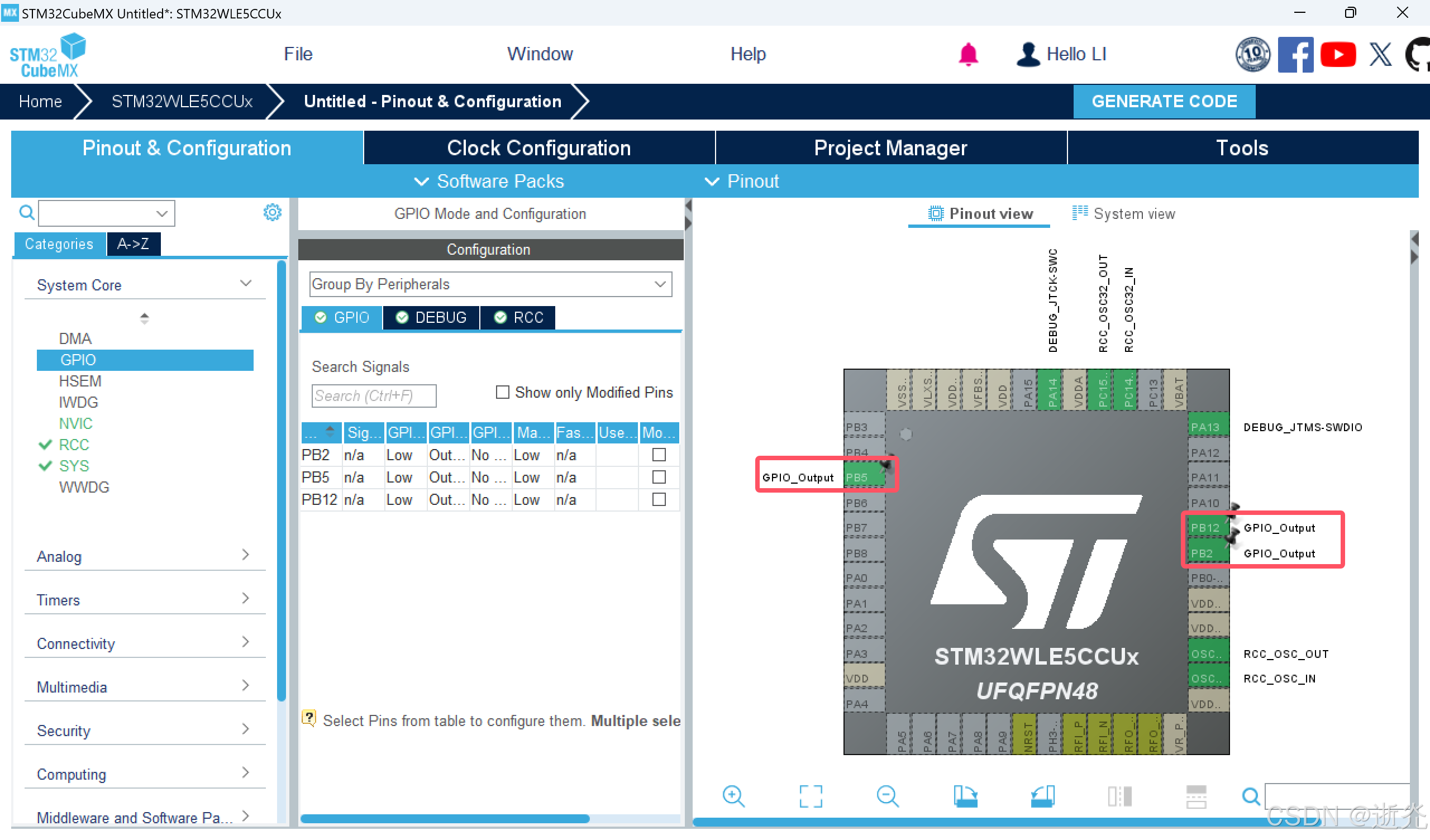This screenshot has height=840, width=1430.
Task: Click the notification bell icon
Action: coord(968,55)
